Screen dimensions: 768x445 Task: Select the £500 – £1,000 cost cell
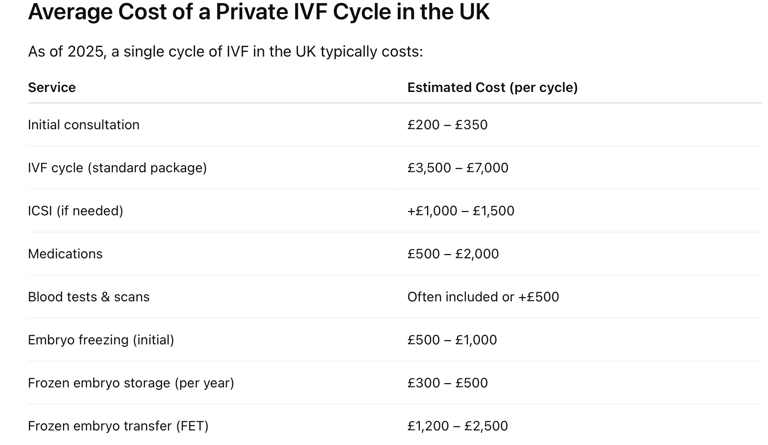[x=452, y=340]
